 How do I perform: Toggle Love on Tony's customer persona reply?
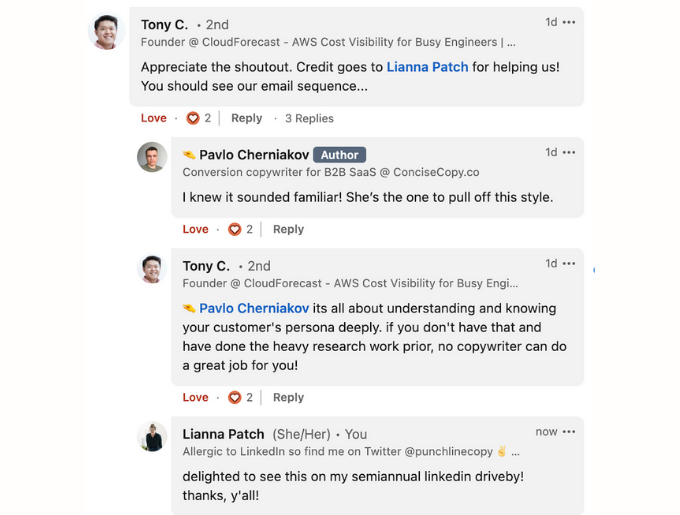coord(196,397)
